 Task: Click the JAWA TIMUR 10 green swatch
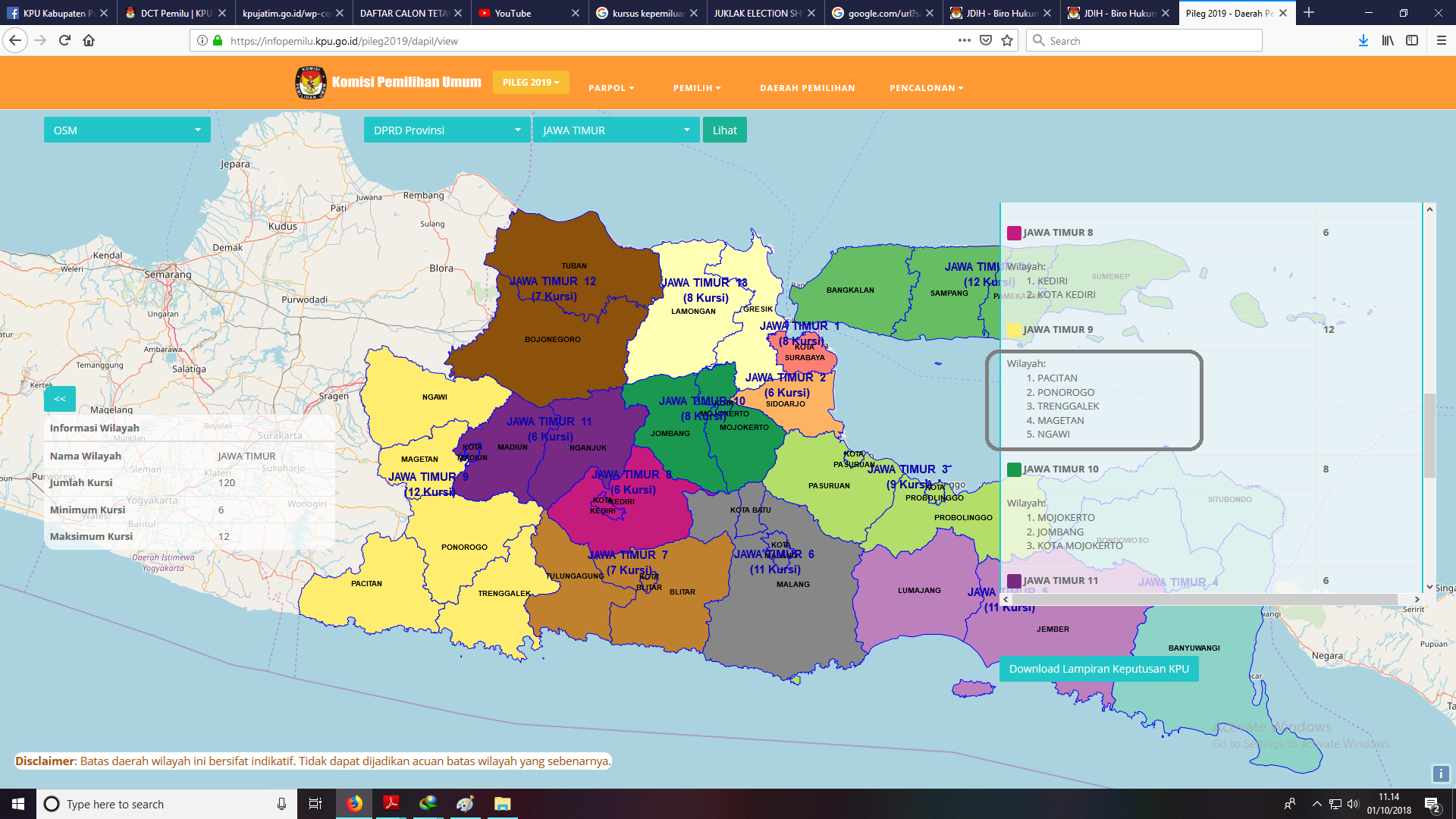tap(1014, 469)
